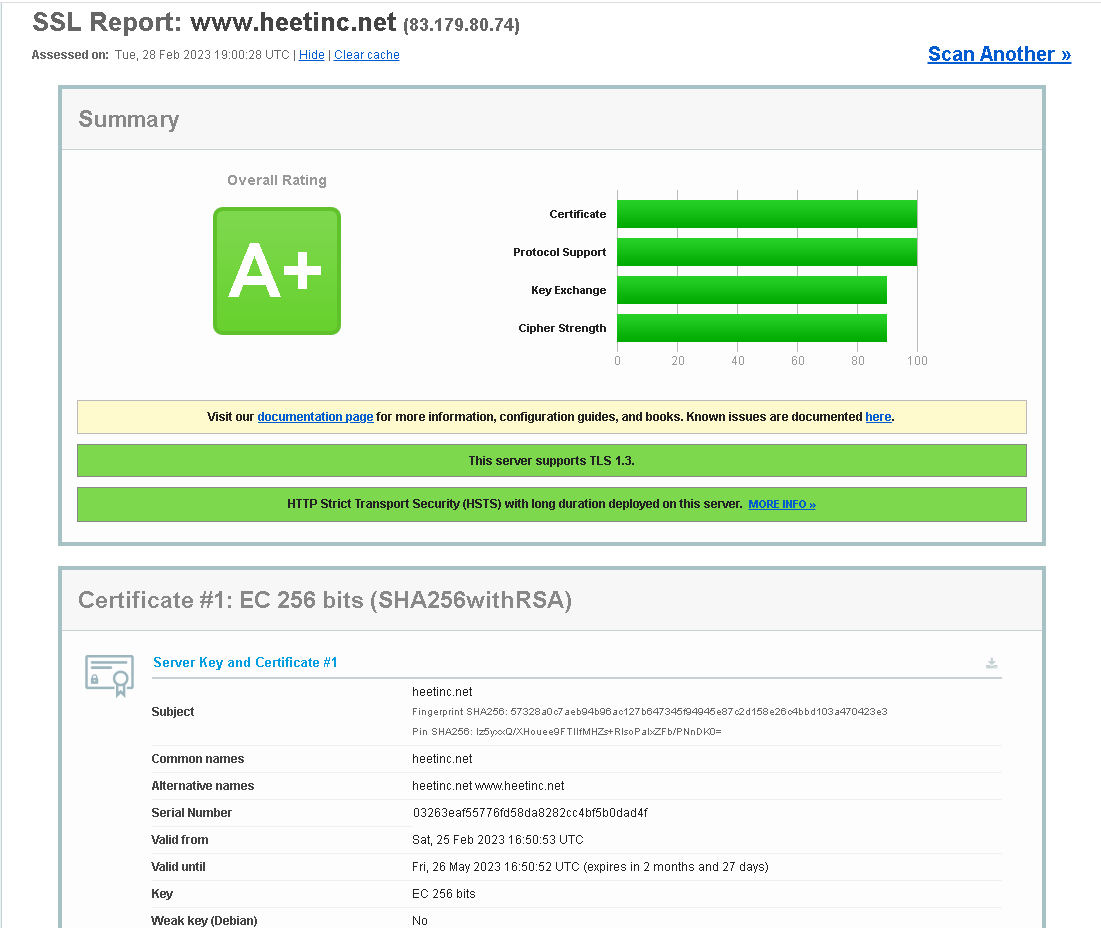Click the Fingerprint SHA256 value line
1101x928 pixels.
click(650, 712)
